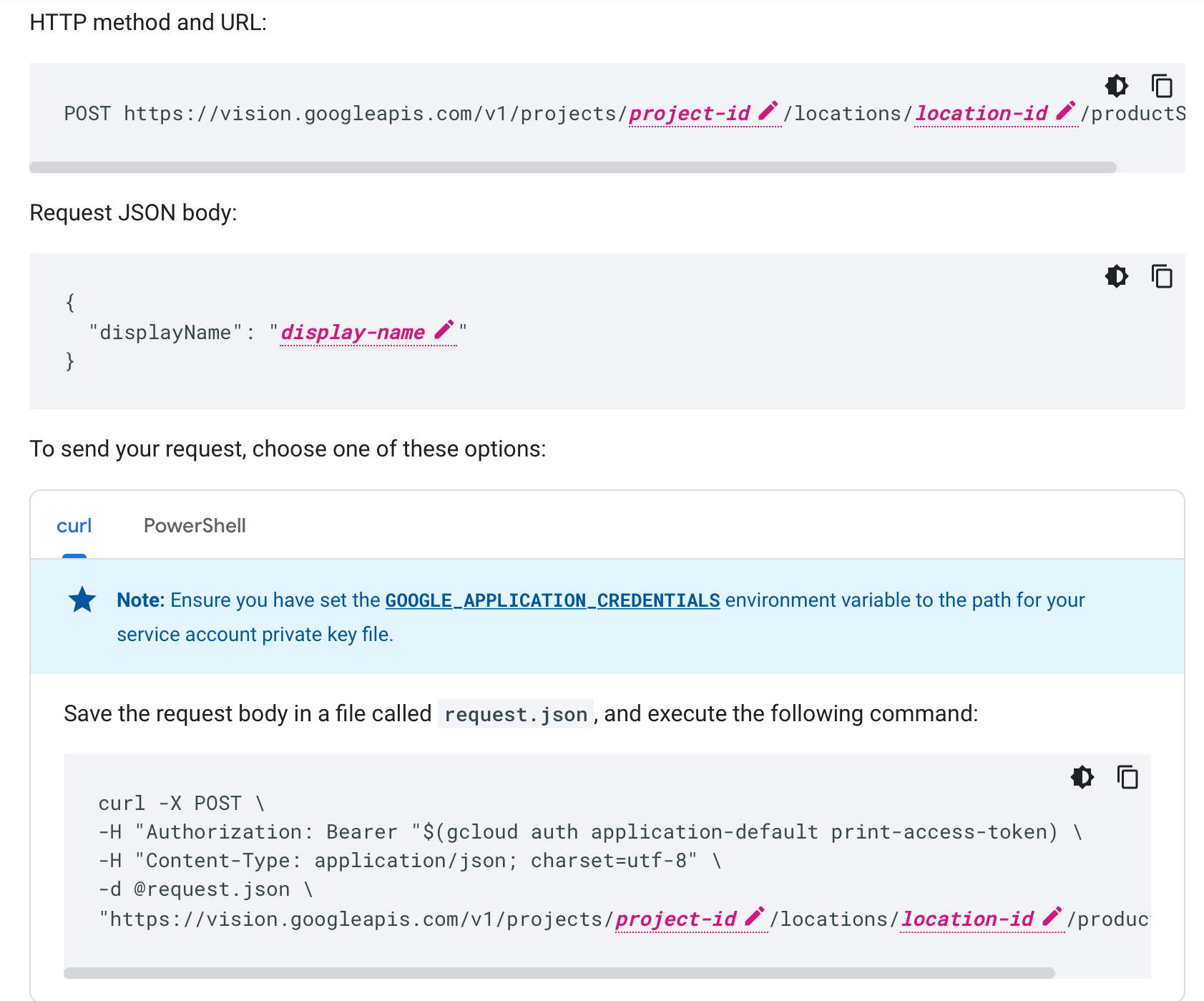Edit location-id using its pencil icon in the URL

coord(1065,111)
